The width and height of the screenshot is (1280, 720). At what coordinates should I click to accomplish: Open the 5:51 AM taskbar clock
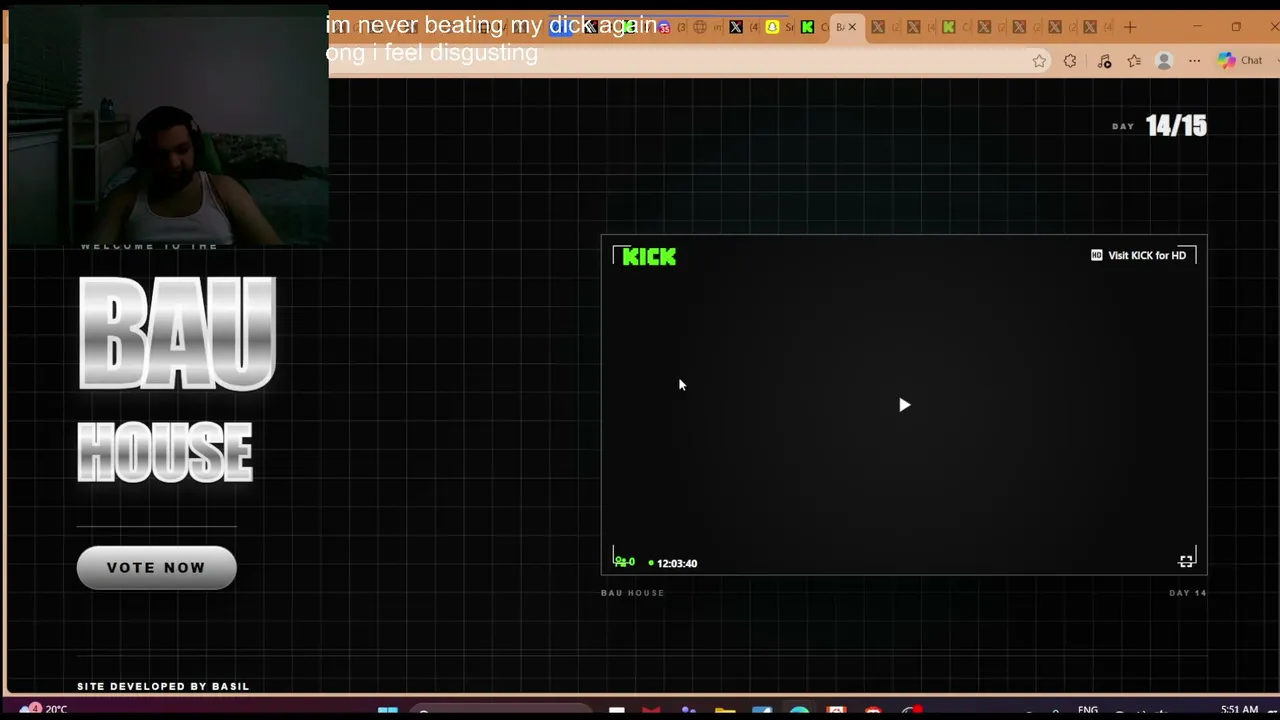coord(1239,710)
